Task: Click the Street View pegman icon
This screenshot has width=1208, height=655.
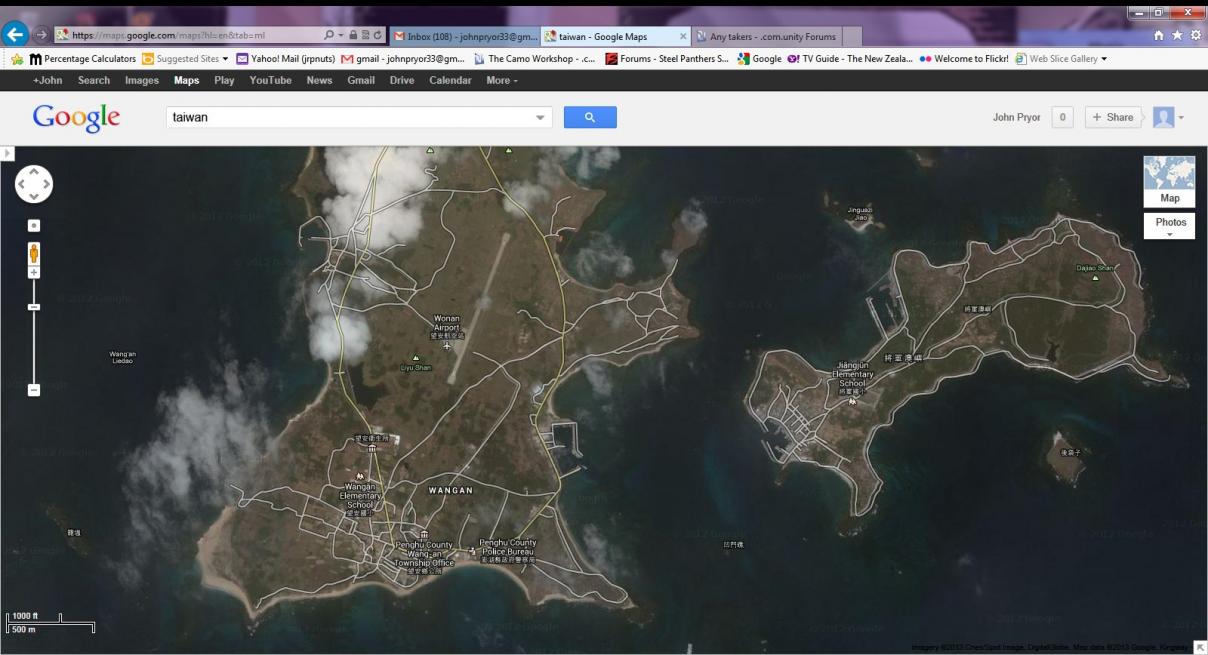Action: pos(34,252)
